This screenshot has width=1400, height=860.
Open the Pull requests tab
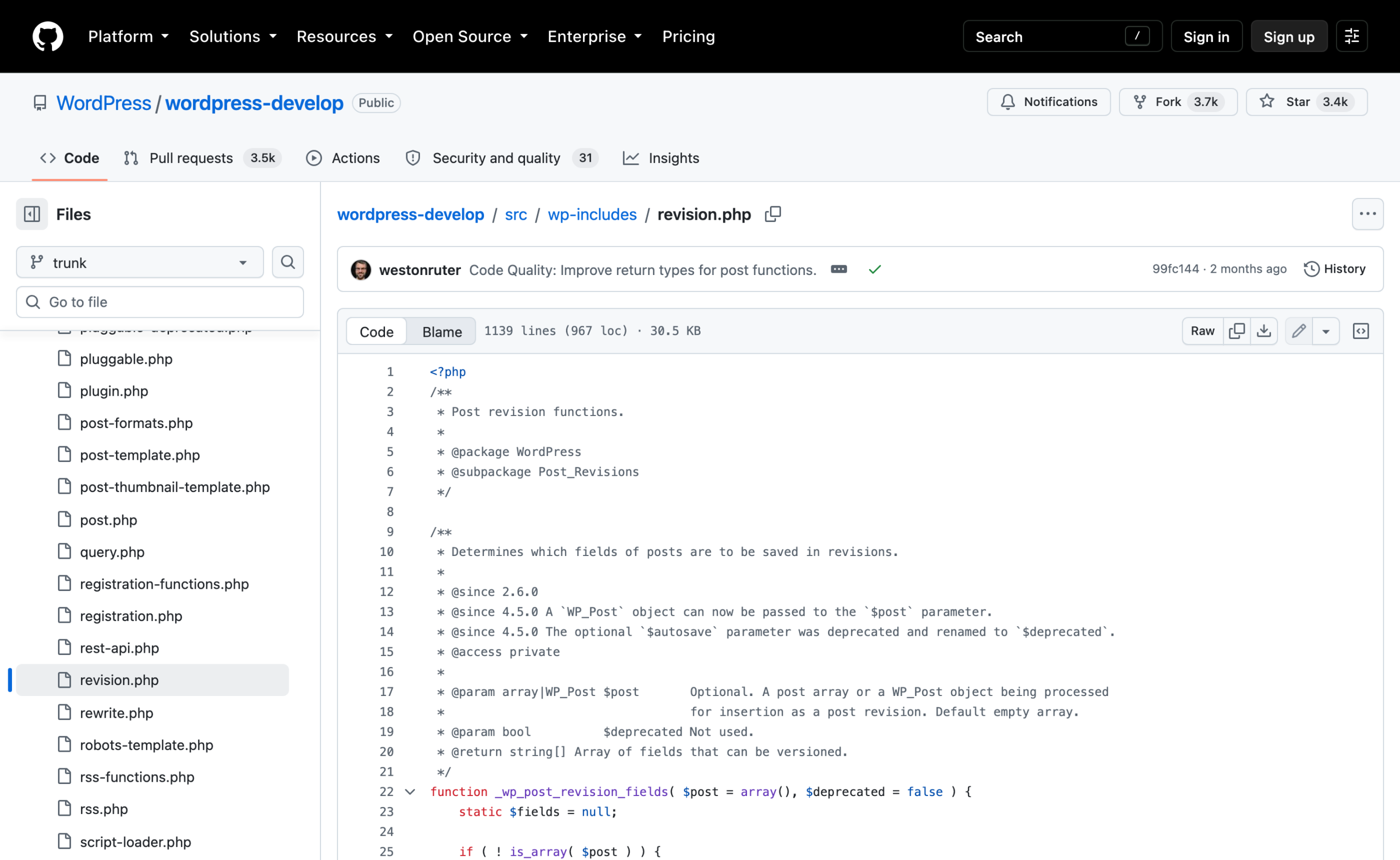[202, 158]
